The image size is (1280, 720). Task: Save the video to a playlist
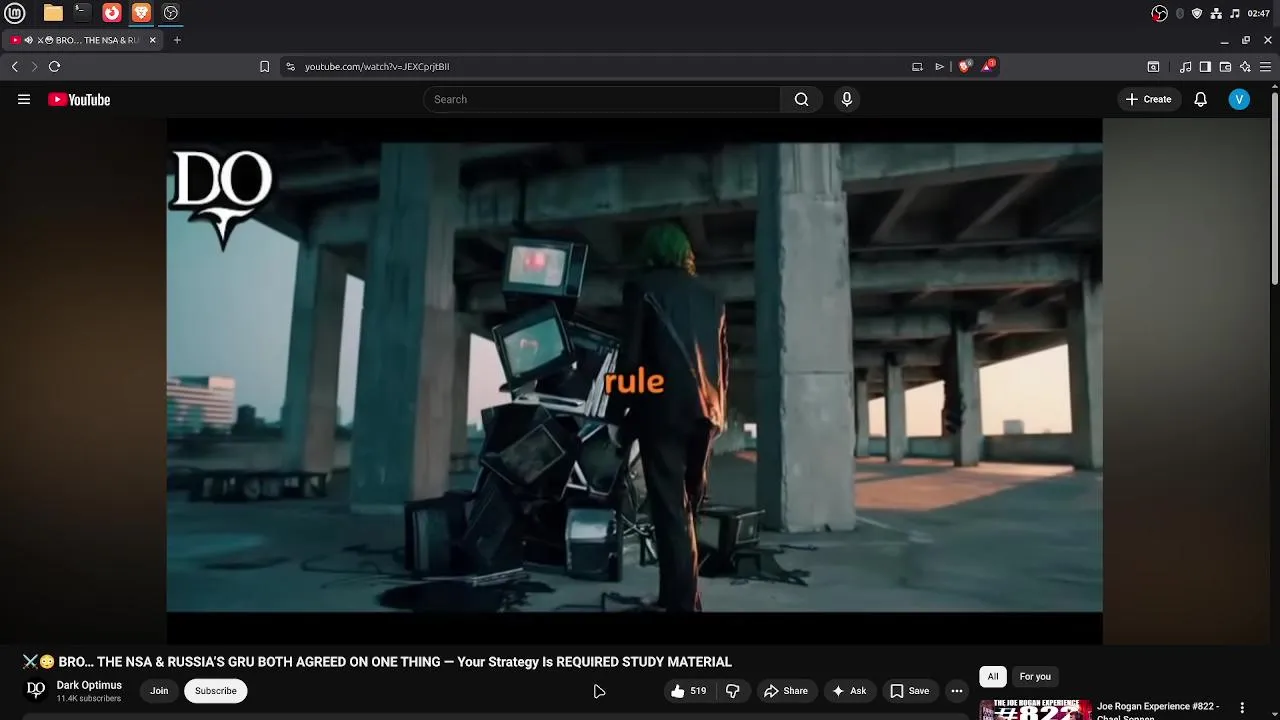pyautogui.click(x=910, y=691)
